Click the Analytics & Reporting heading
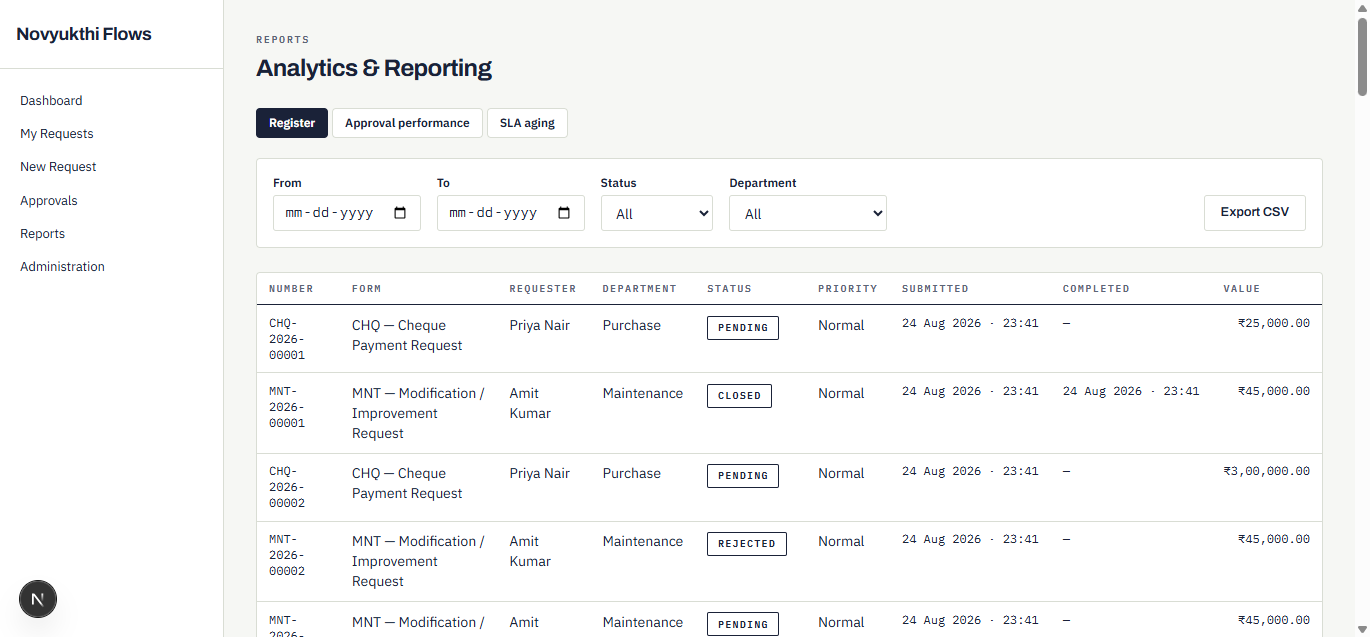 (374, 68)
